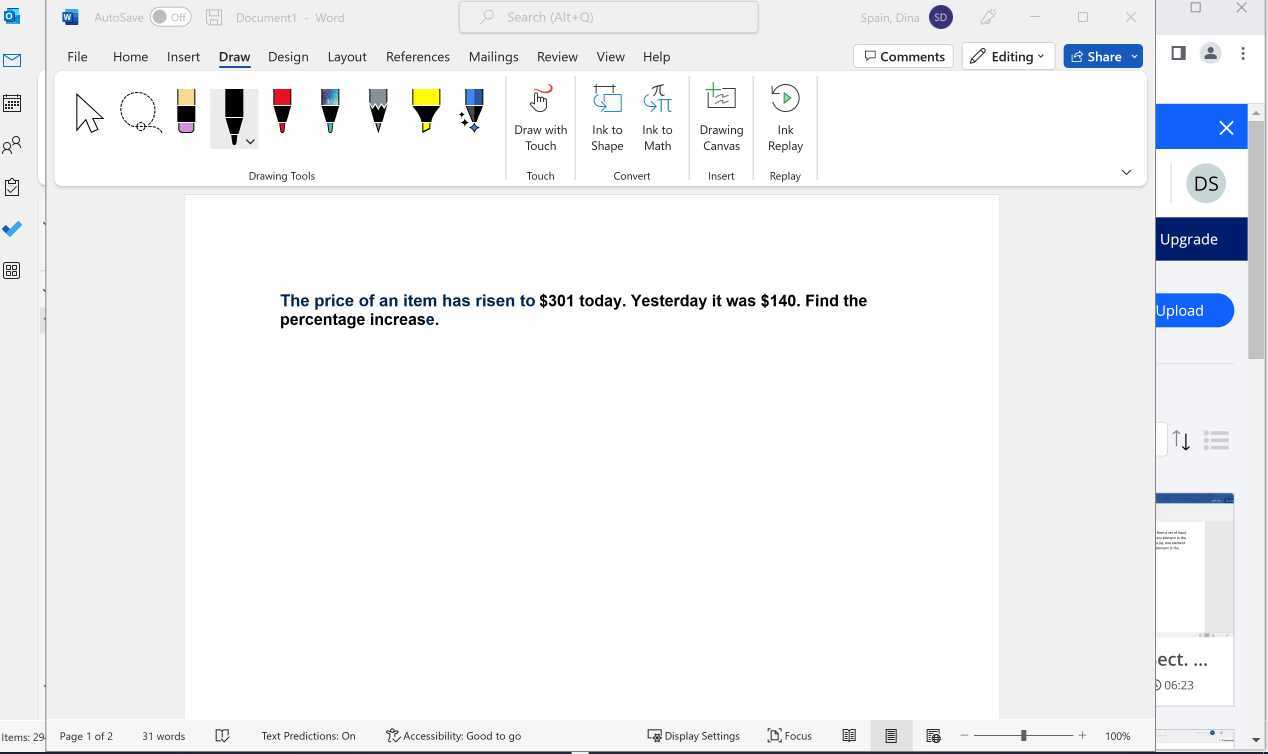1268x754 pixels.
Task: Open the Accessibility checker status
Action: coord(453,736)
